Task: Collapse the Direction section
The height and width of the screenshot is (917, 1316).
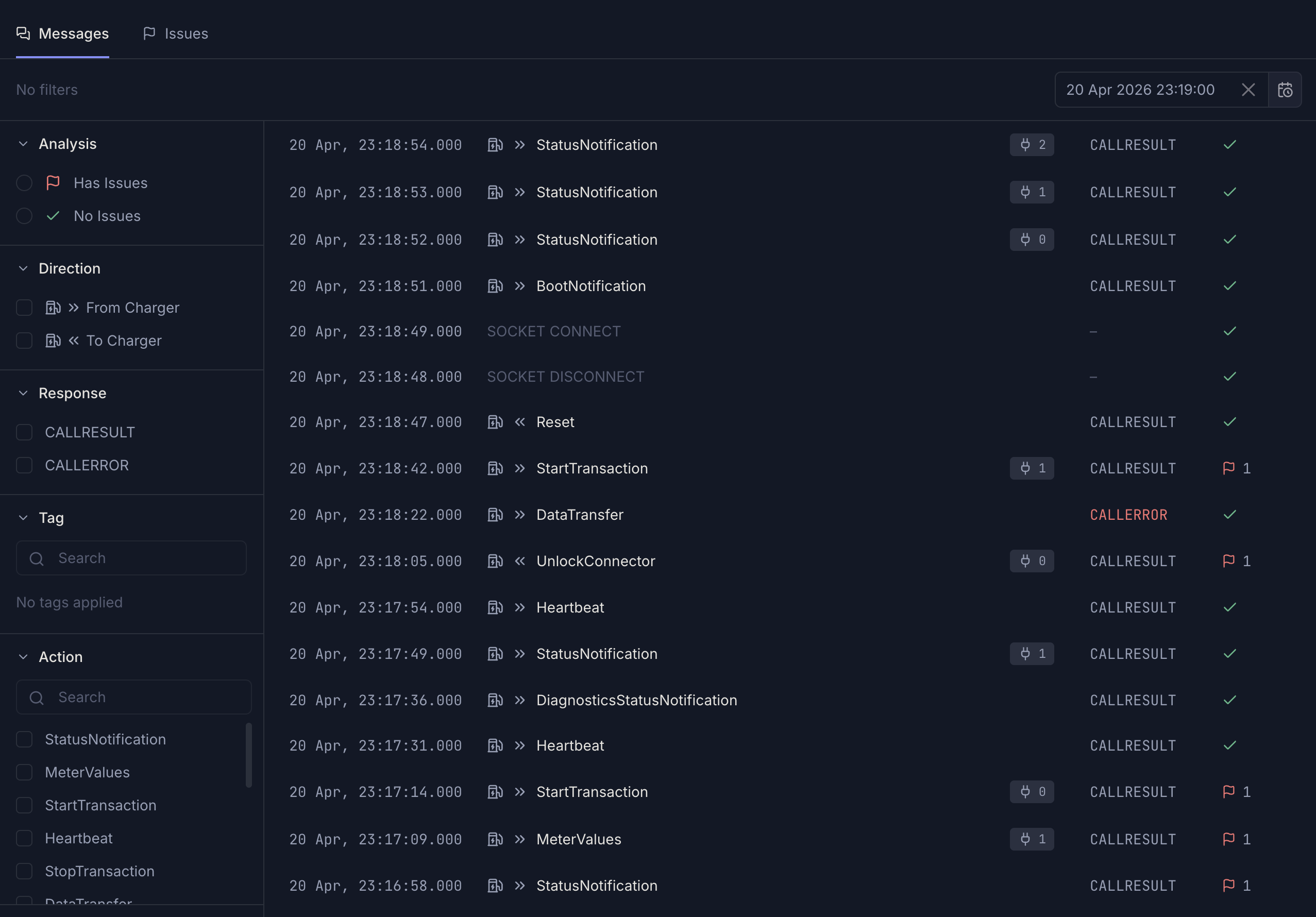Action: tap(23, 269)
